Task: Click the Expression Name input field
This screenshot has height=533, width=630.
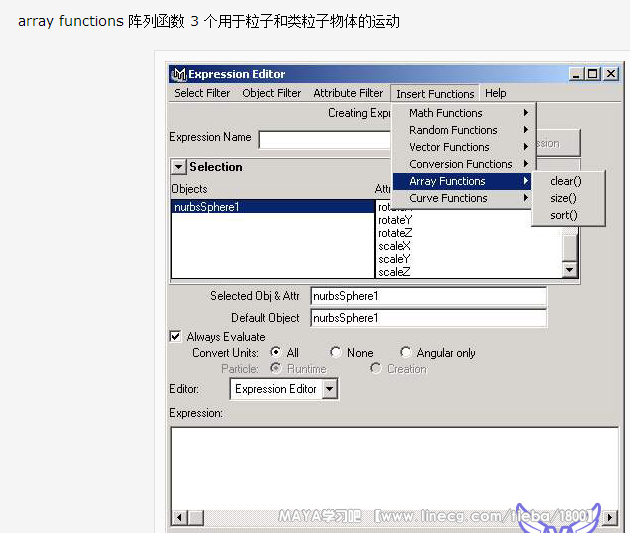Action: pos(325,139)
